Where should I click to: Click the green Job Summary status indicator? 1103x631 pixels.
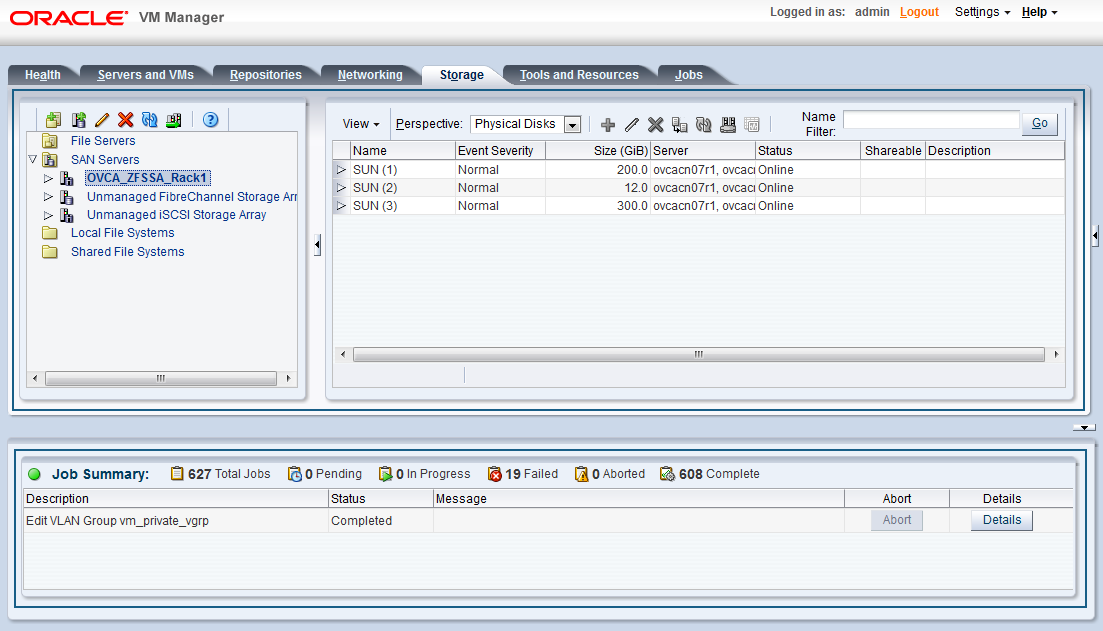[x=34, y=474]
